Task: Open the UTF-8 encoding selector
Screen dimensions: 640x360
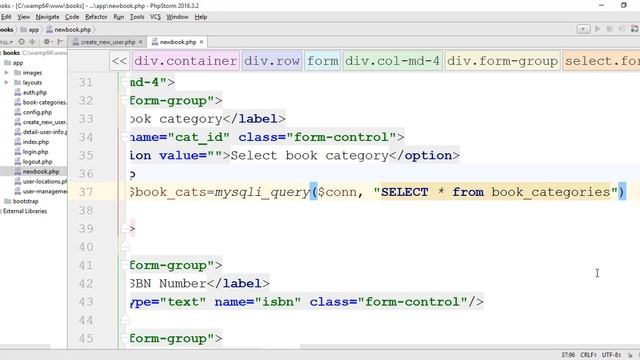Action: tap(611, 355)
